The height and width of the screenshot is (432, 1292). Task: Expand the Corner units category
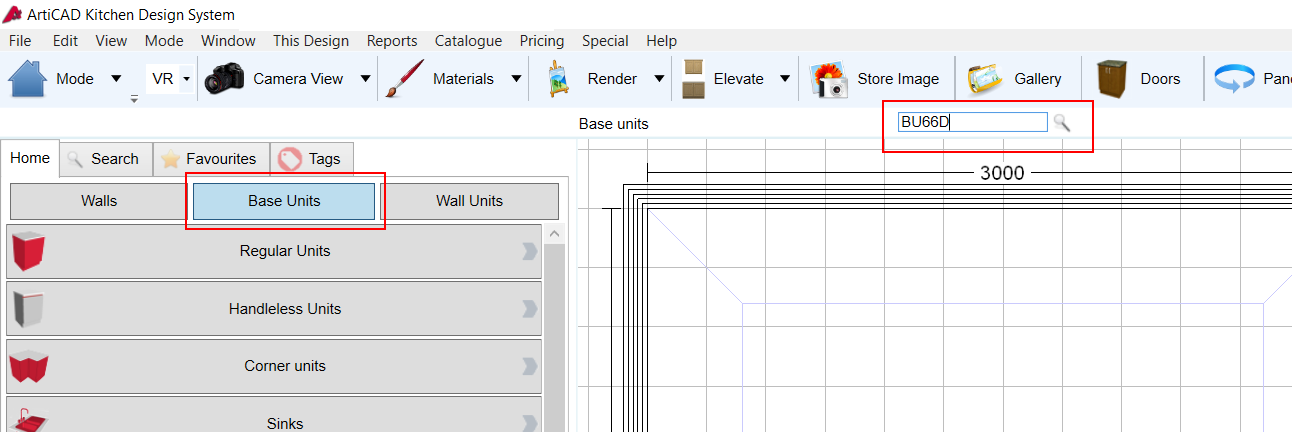pos(274,366)
